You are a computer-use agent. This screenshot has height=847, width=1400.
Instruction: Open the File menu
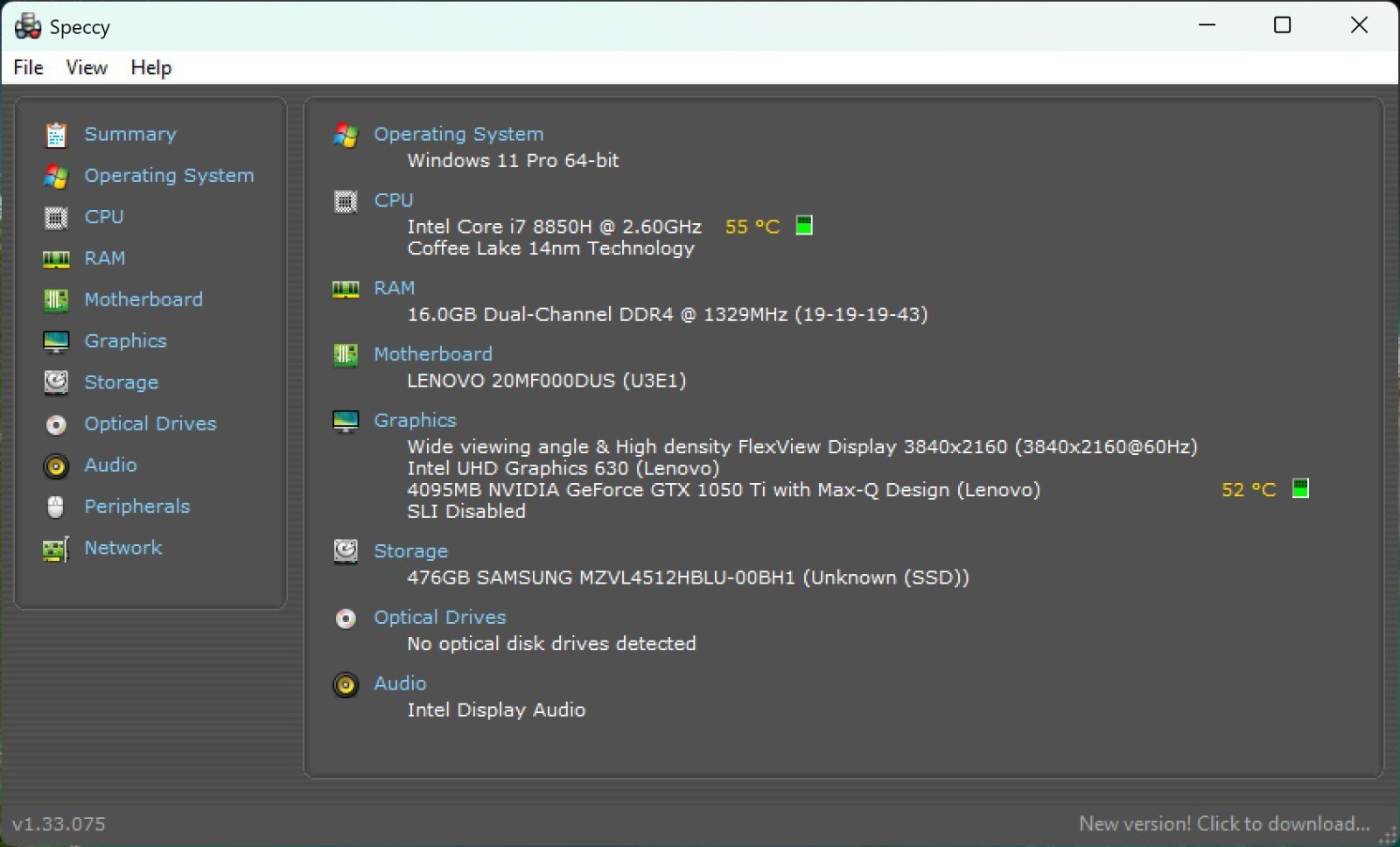pos(29,67)
